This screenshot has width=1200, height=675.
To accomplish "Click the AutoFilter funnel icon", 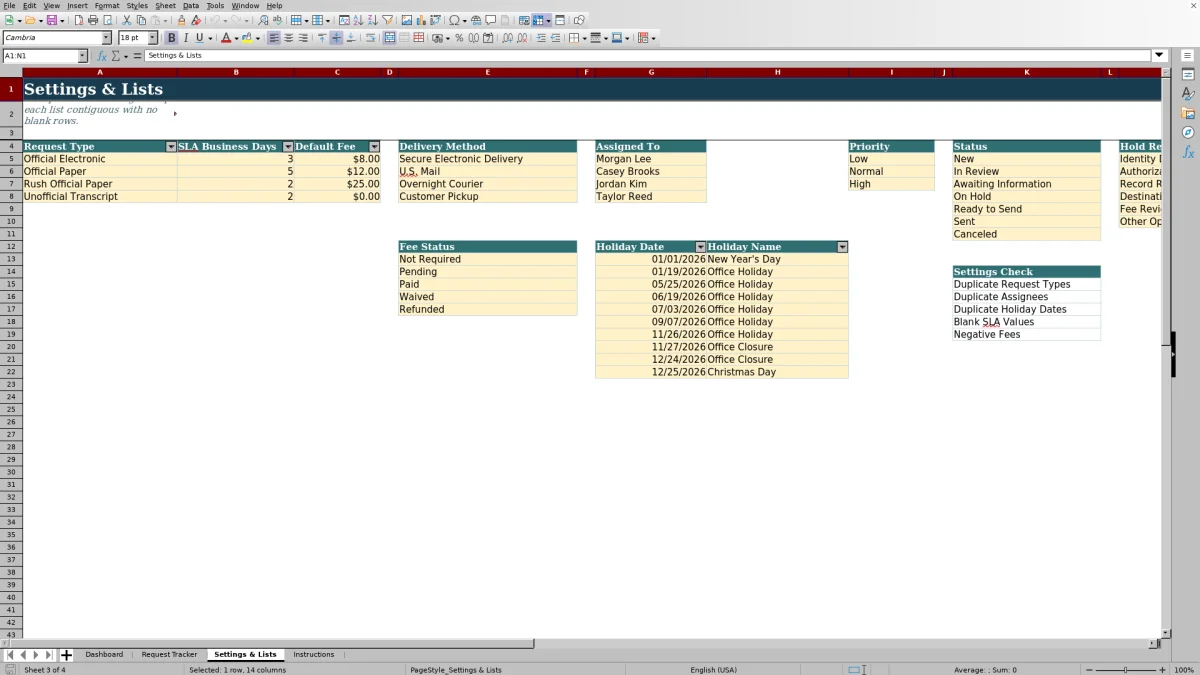I will coord(388,20).
